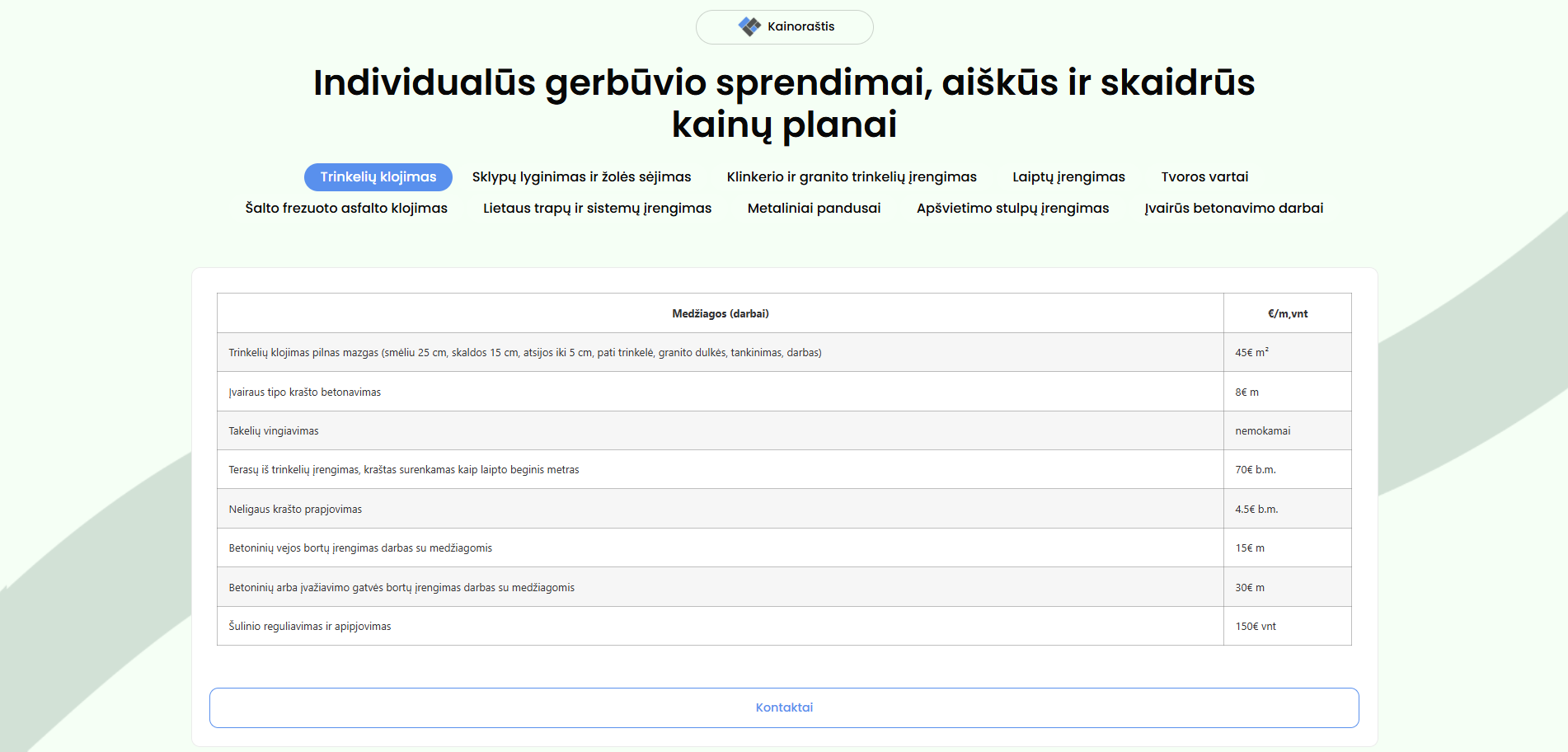Select the Trinkelių klojimas tab
This screenshot has height=752, width=1568.
click(x=378, y=177)
